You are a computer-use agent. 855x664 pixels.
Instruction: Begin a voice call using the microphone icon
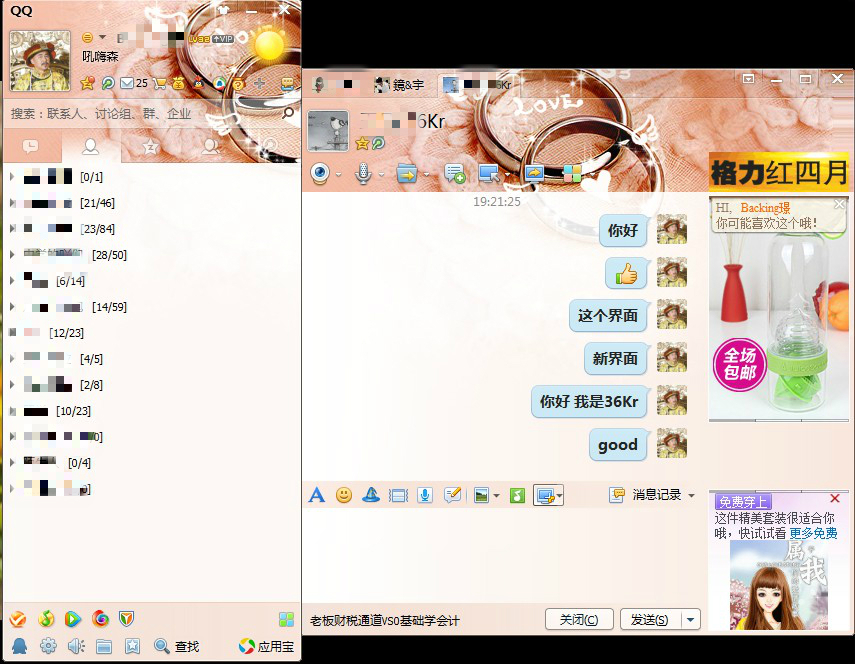pos(363,172)
